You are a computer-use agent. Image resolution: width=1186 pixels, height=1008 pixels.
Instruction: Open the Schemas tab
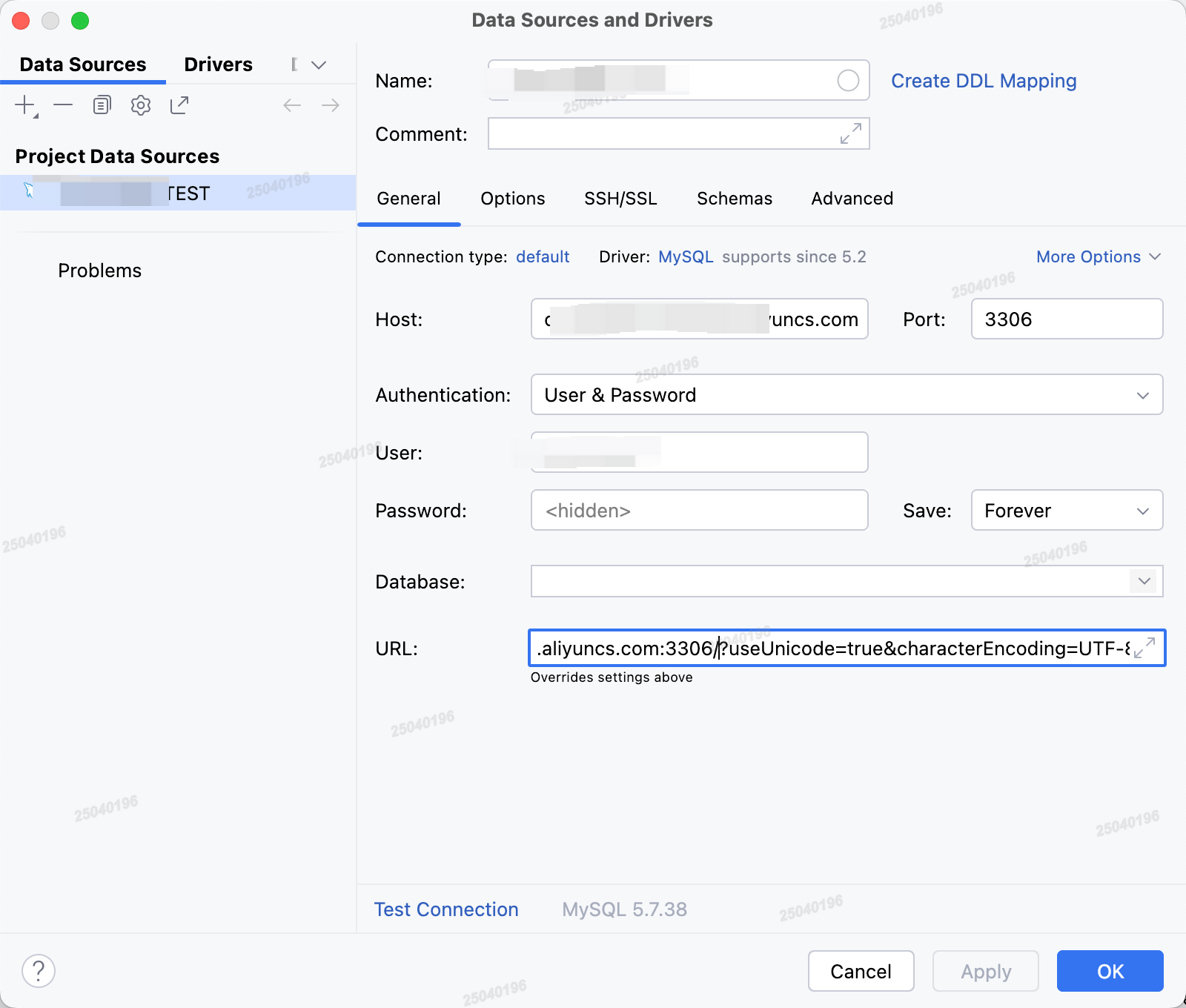tap(734, 198)
